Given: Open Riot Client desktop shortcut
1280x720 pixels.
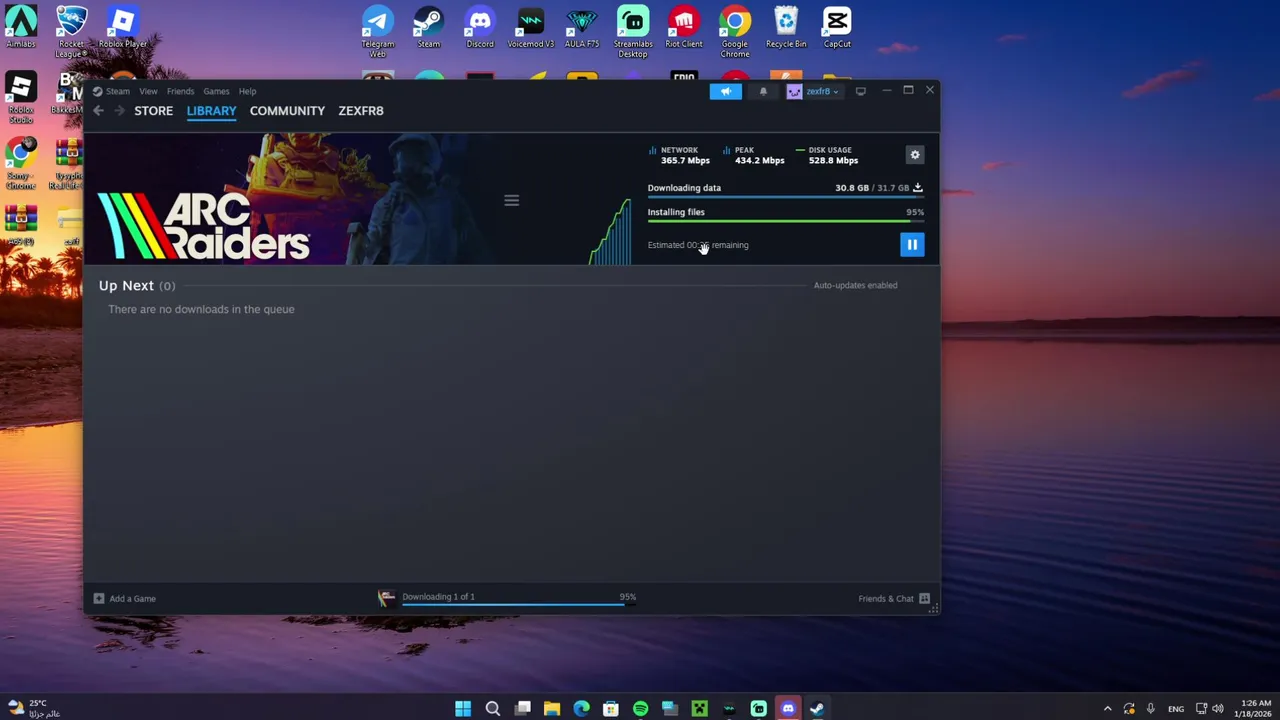Looking at the screenshot, I should [x=684, y=28].
